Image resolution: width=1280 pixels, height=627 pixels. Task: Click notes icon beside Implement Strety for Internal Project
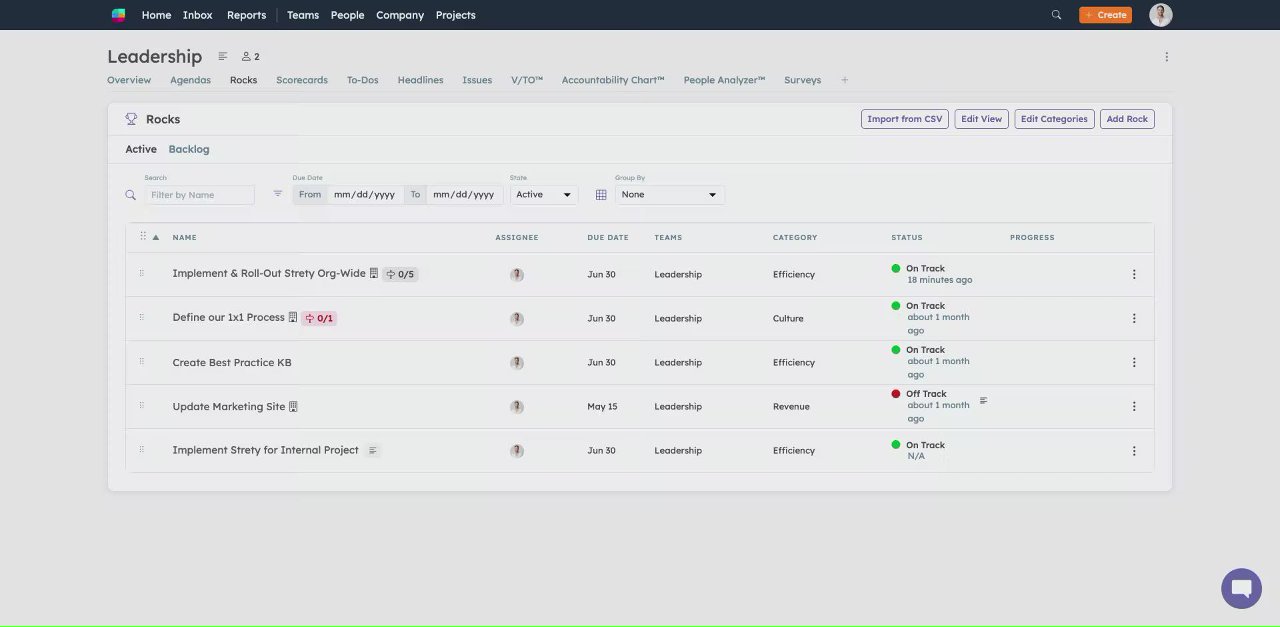[x=373, y=451]
